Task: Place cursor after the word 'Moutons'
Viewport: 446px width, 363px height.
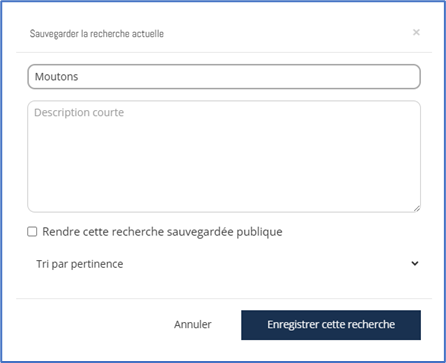Action: pos(79,77)
